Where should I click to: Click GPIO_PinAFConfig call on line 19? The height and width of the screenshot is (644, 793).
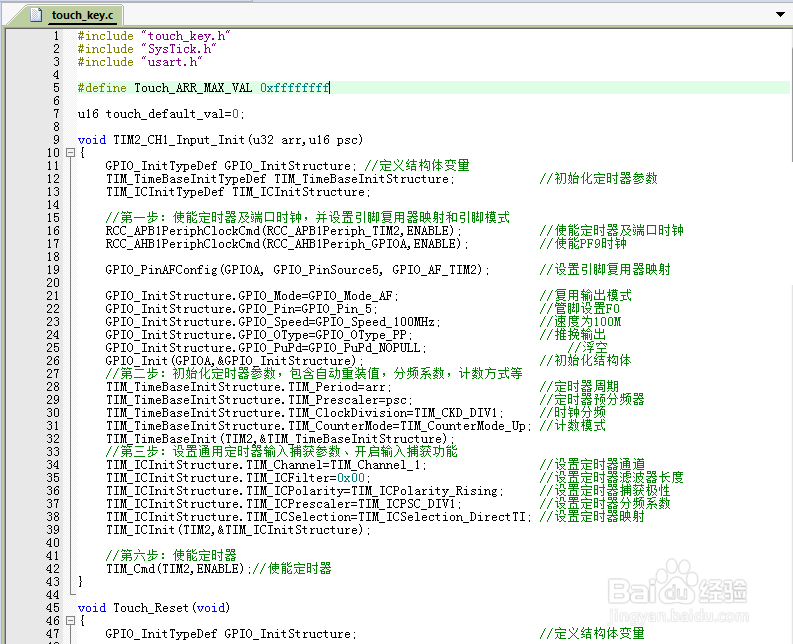point(297,270)
